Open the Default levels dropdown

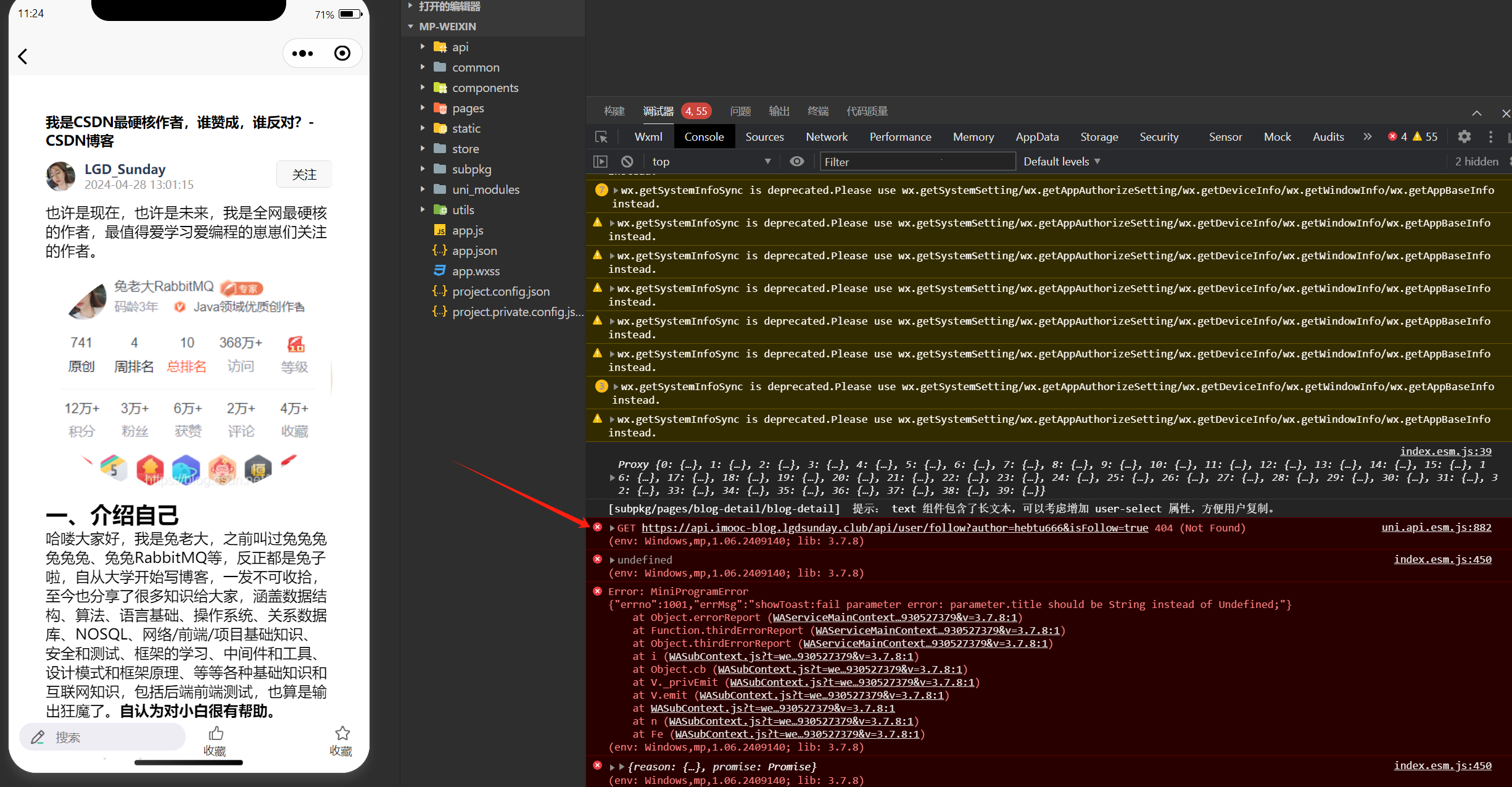(x=1062, y=162)
